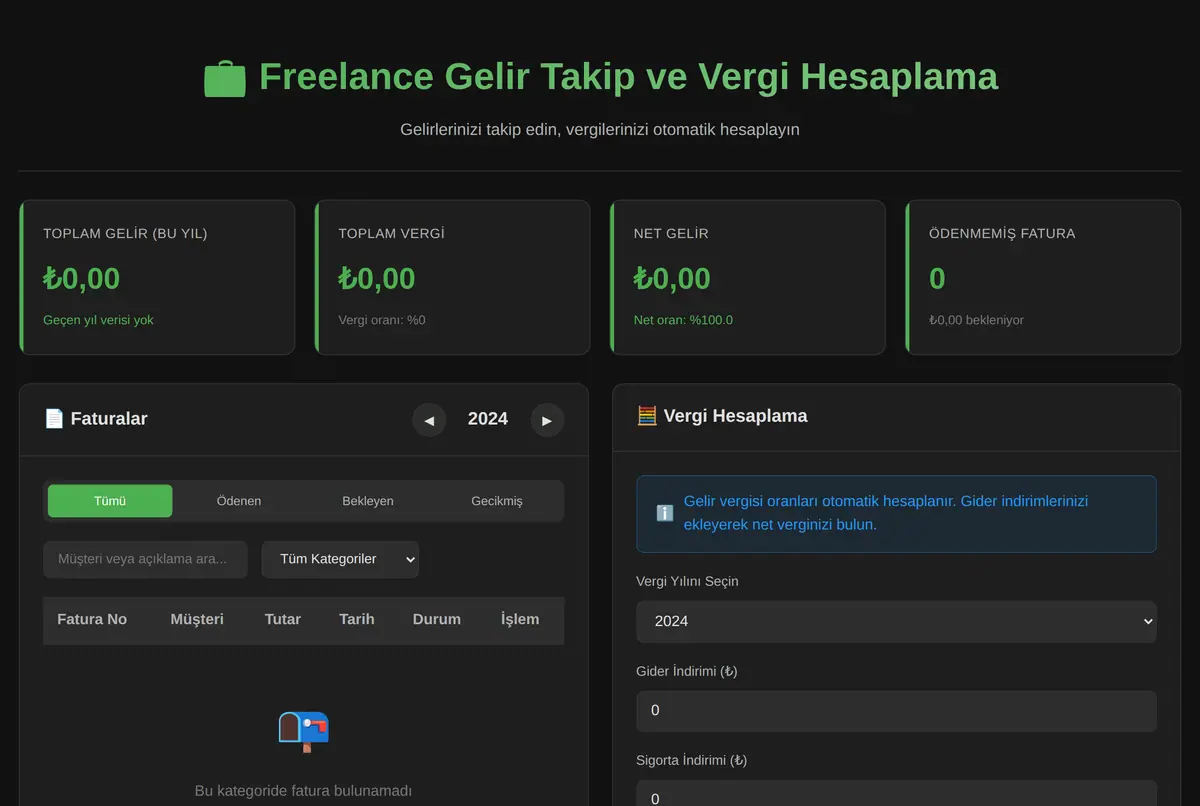Show Bekleyen invoices tab
This screenshot has width=1200, height=806.
click(368, 501)
